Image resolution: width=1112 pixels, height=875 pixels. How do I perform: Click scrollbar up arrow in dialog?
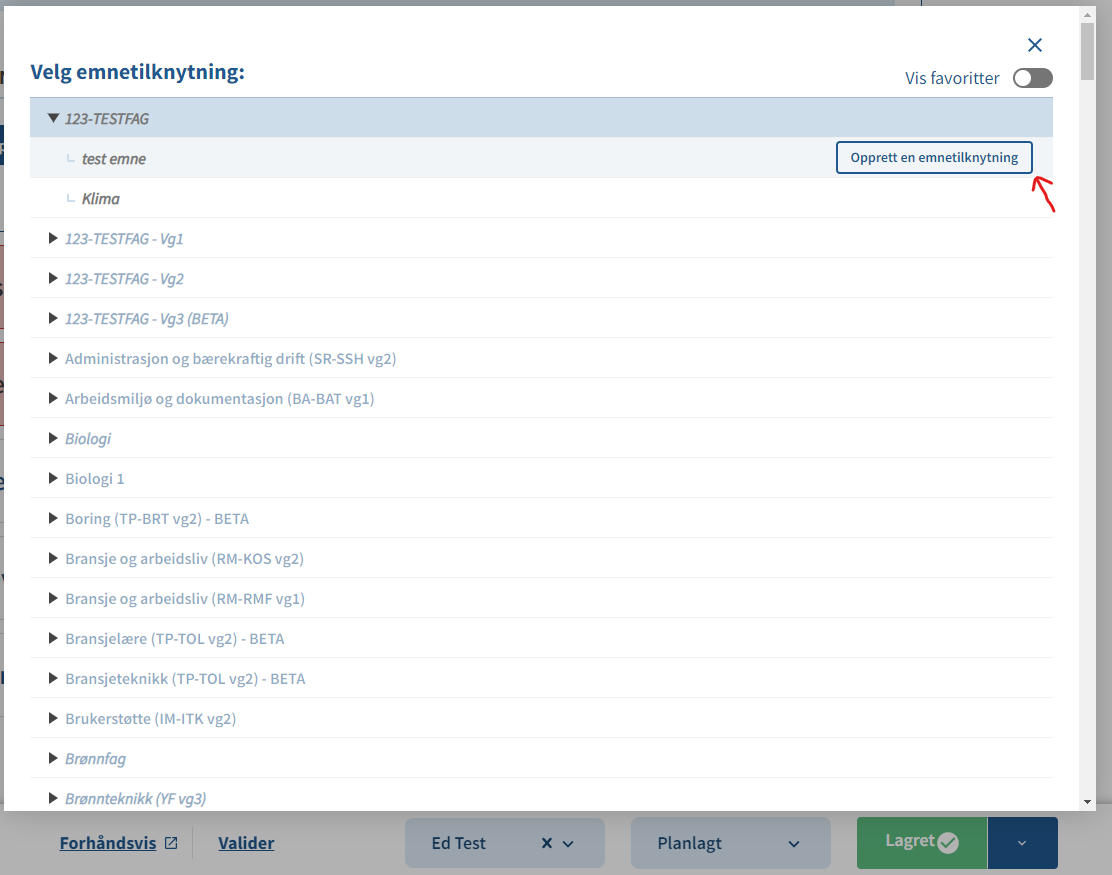point(1087,14)
